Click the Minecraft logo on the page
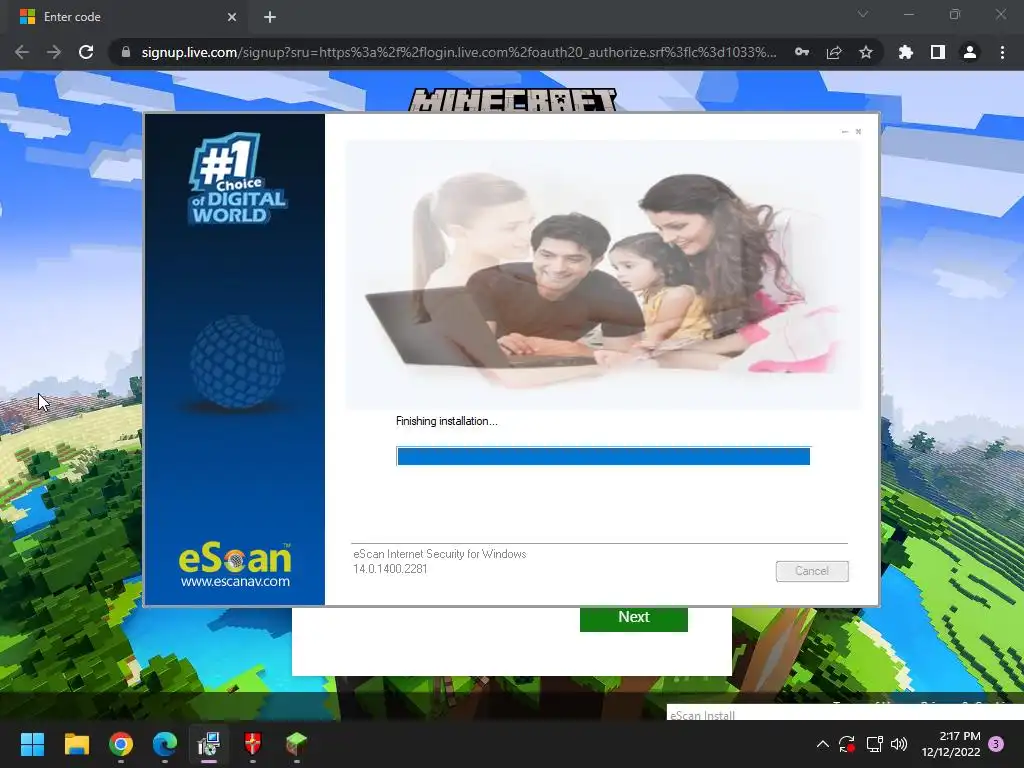 [x=513, y=100]
